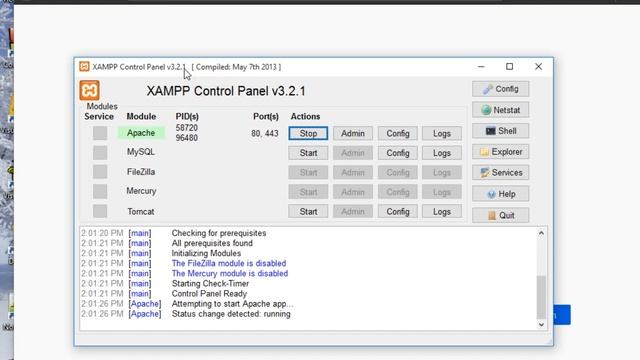Open the Help button

coord(500,194)
